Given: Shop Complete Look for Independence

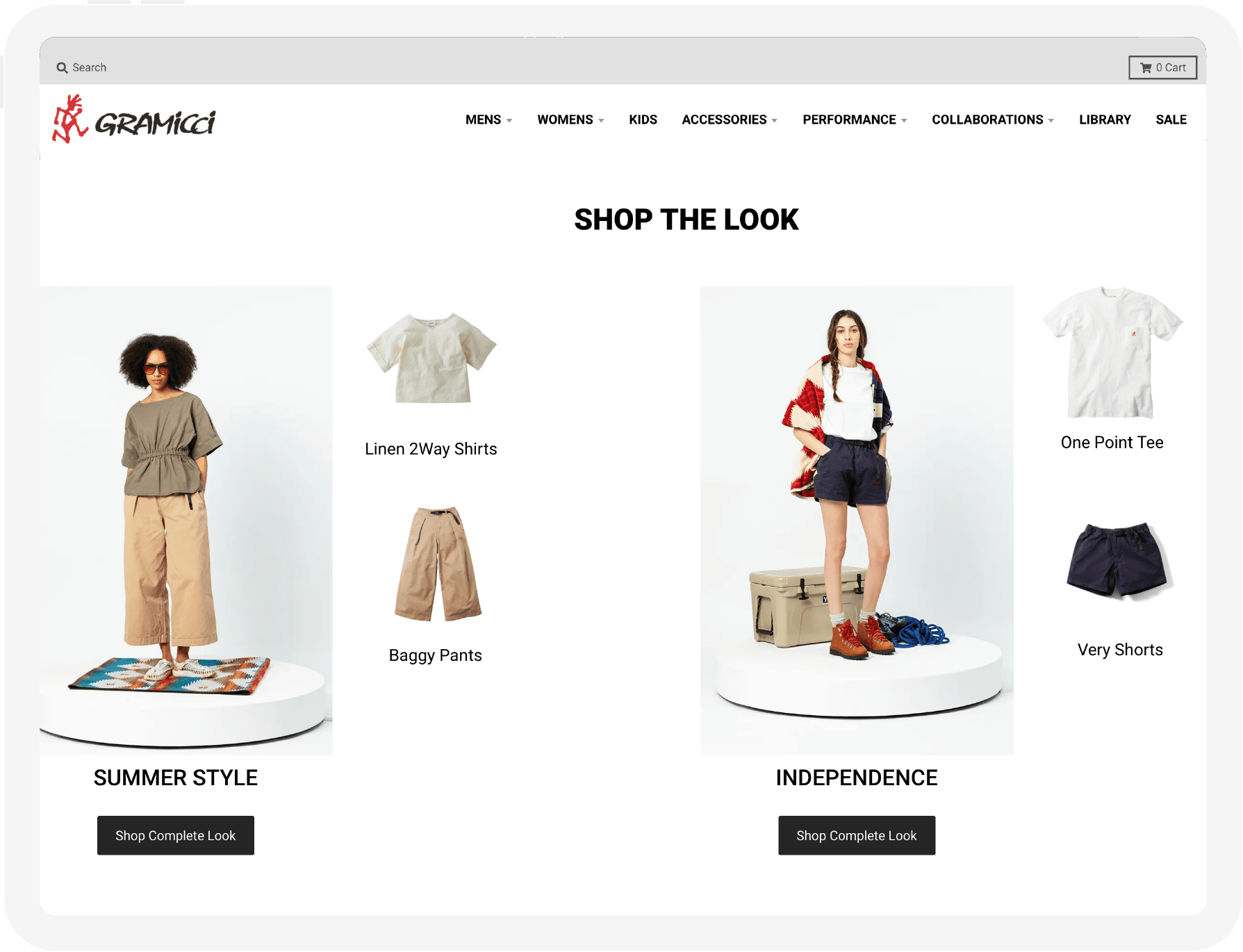Looking at the screenshot, I should [856, 835].
